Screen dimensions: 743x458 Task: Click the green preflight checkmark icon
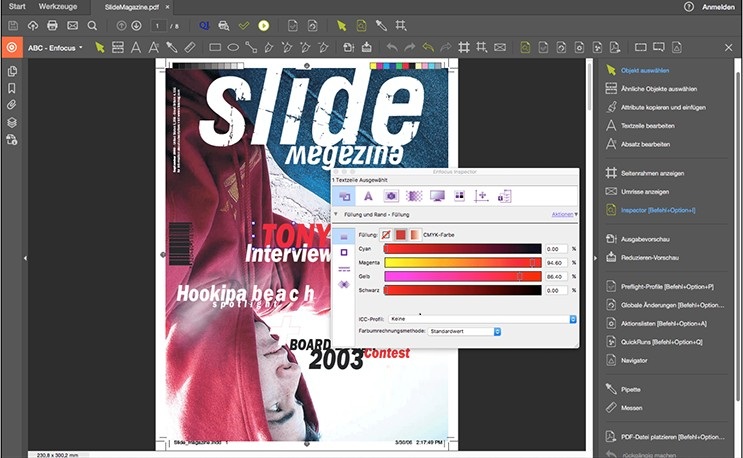pos(244,26)
